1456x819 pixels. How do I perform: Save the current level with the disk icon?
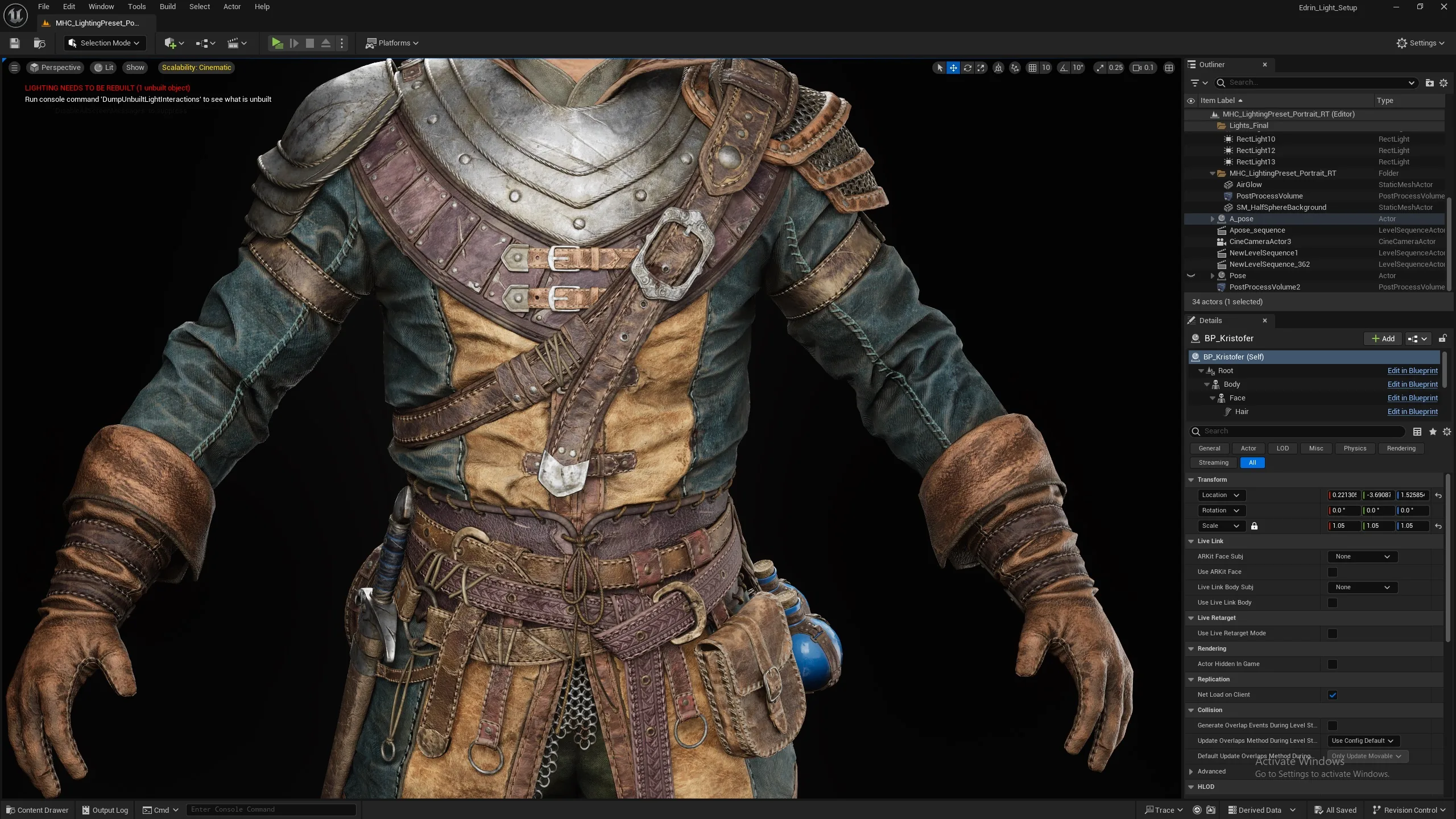coord(15,43)
